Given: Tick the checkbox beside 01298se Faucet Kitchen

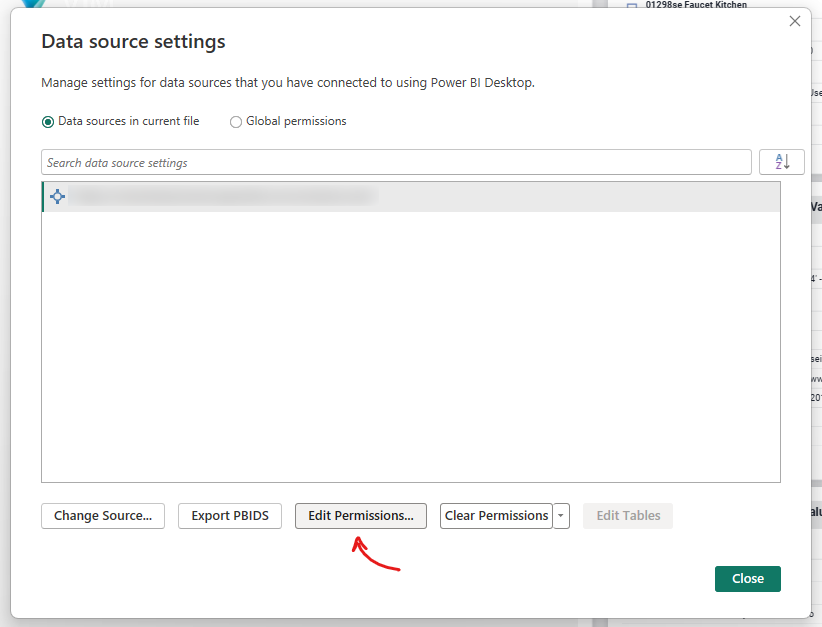Looking at the screenshot, I should 632,6.
